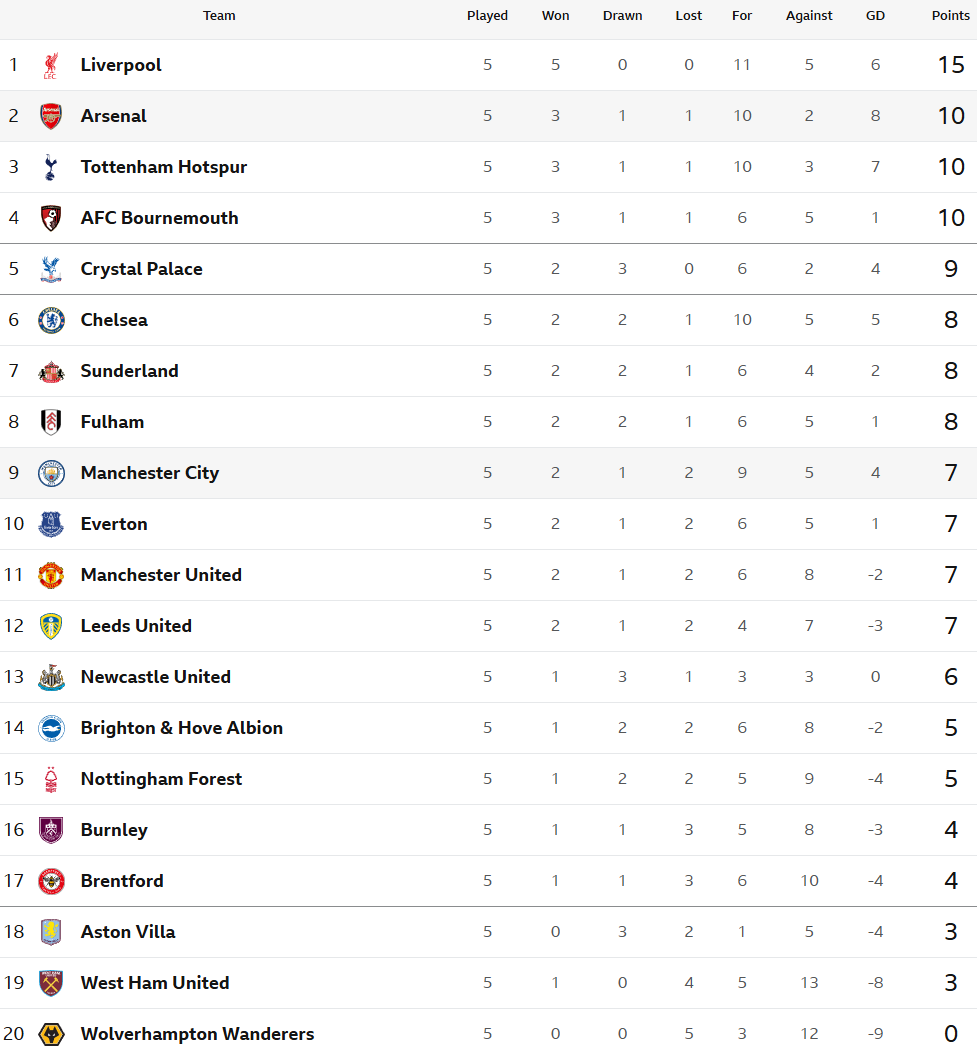Click the Manchester City crest
This screenshot has width=977, height=1057.
[x=51, y=473]
